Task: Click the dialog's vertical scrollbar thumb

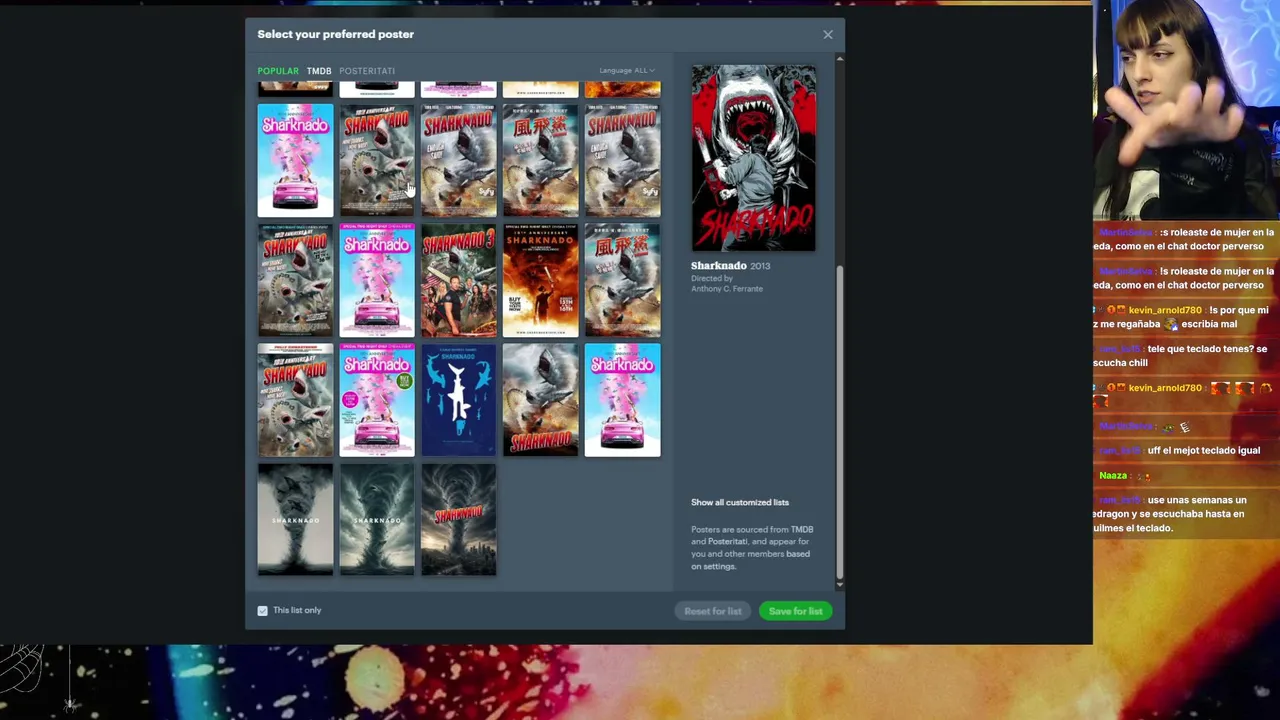Action: click(840, 420)
